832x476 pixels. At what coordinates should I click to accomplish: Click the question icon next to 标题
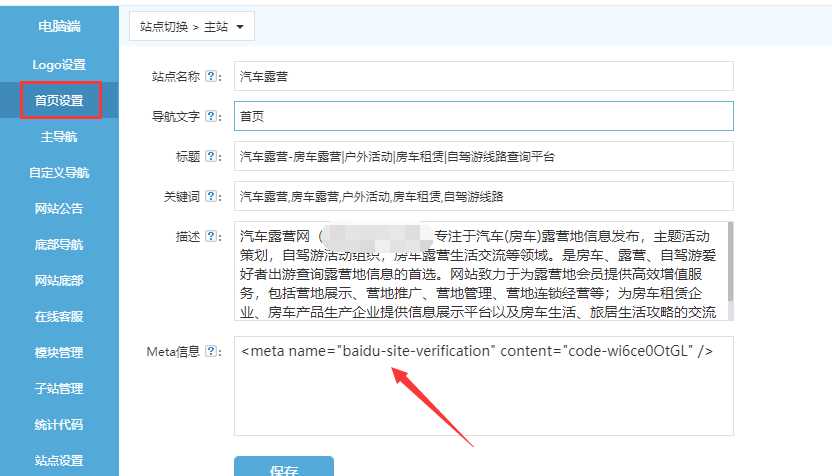tap(211, 157)
